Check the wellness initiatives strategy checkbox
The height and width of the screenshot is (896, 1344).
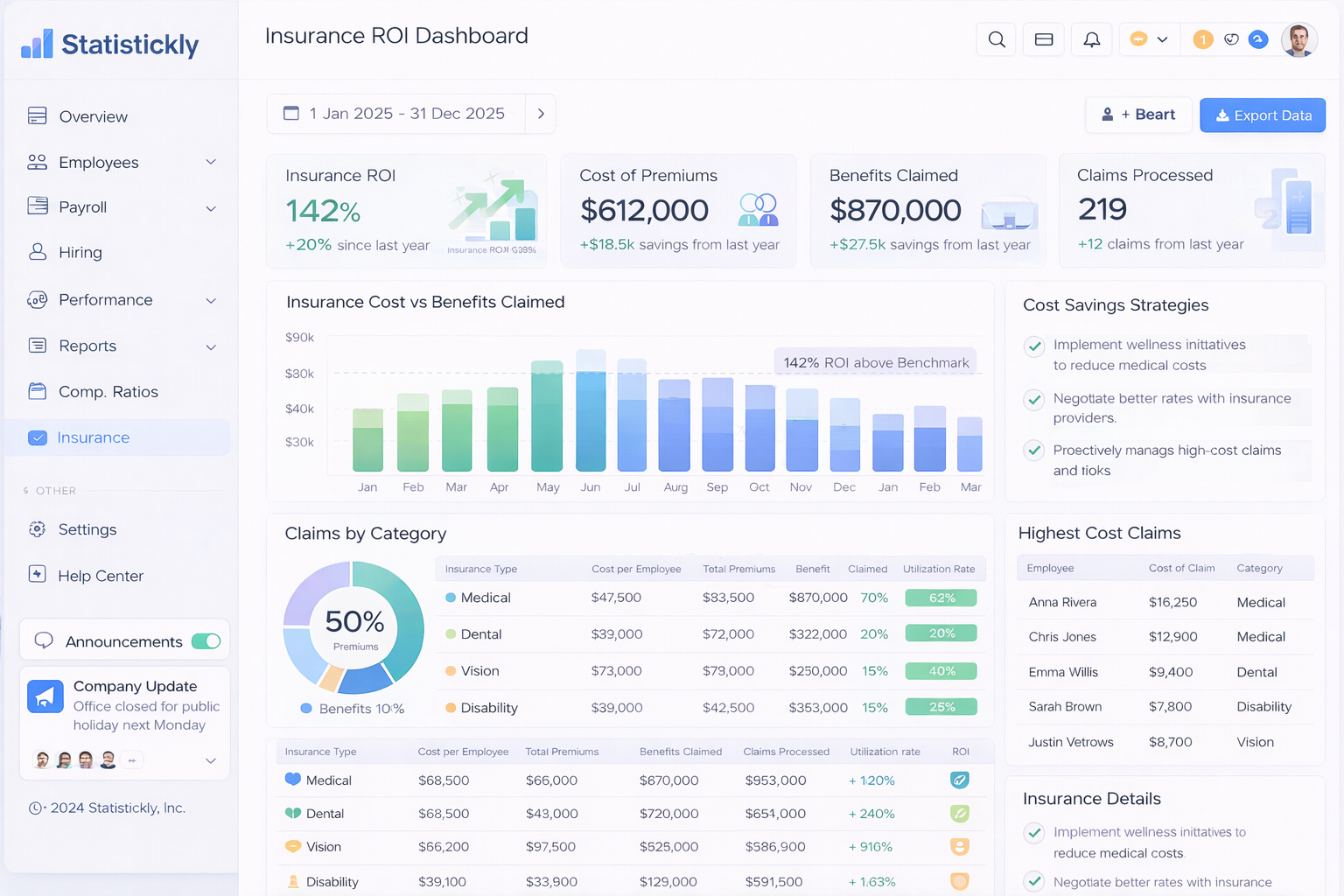[x=1034, y=346]
